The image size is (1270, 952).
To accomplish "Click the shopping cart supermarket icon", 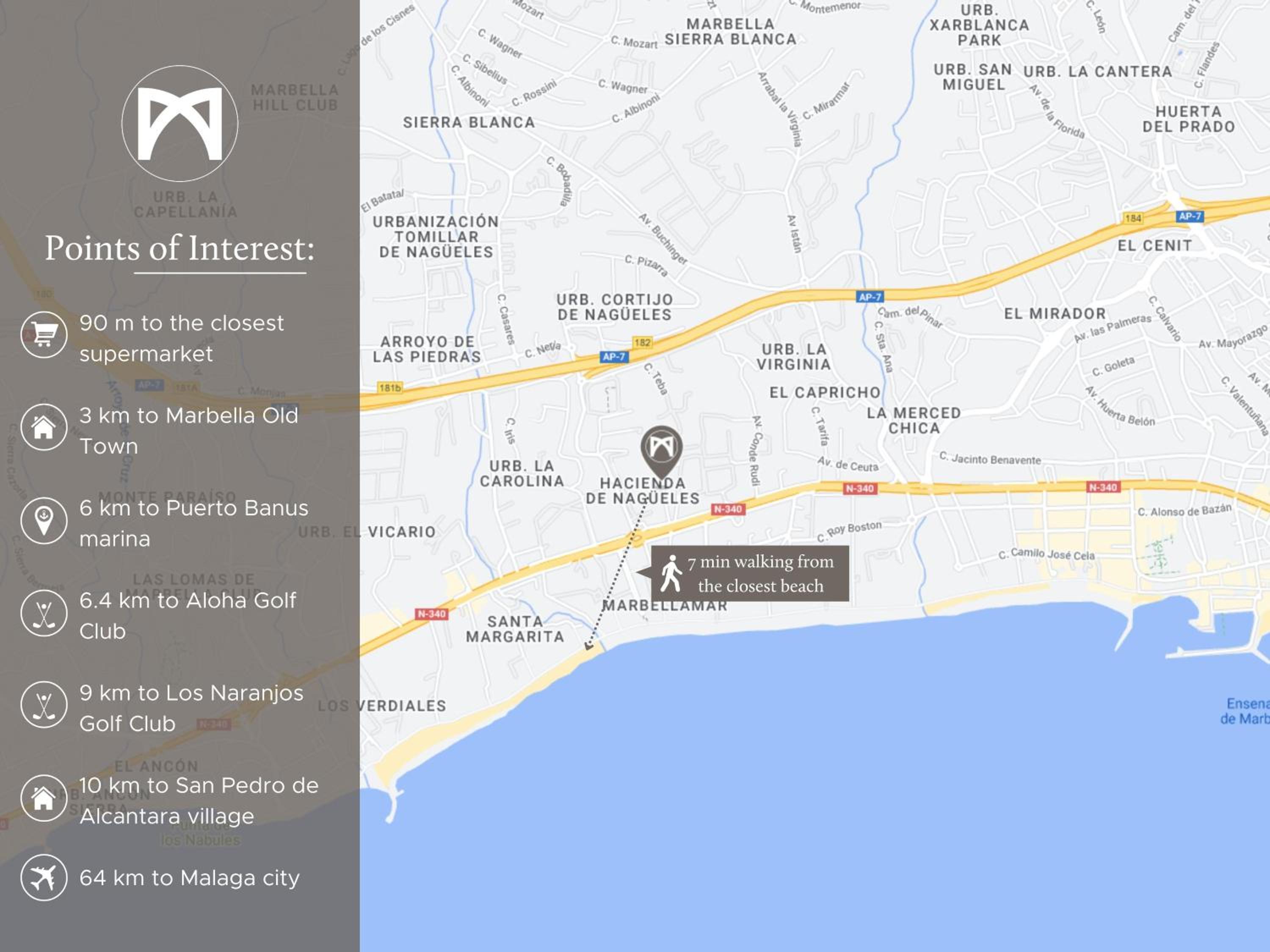I will pos(44,335).
